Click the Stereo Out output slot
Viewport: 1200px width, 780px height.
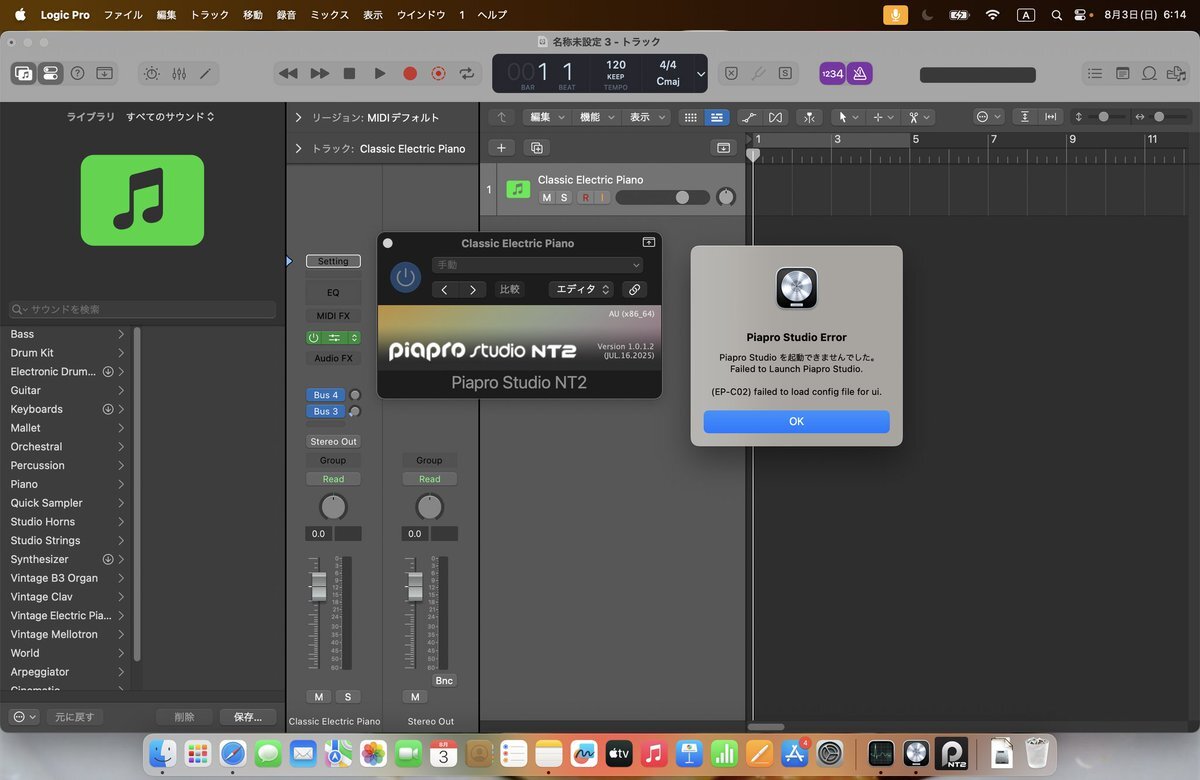[333, 442]
